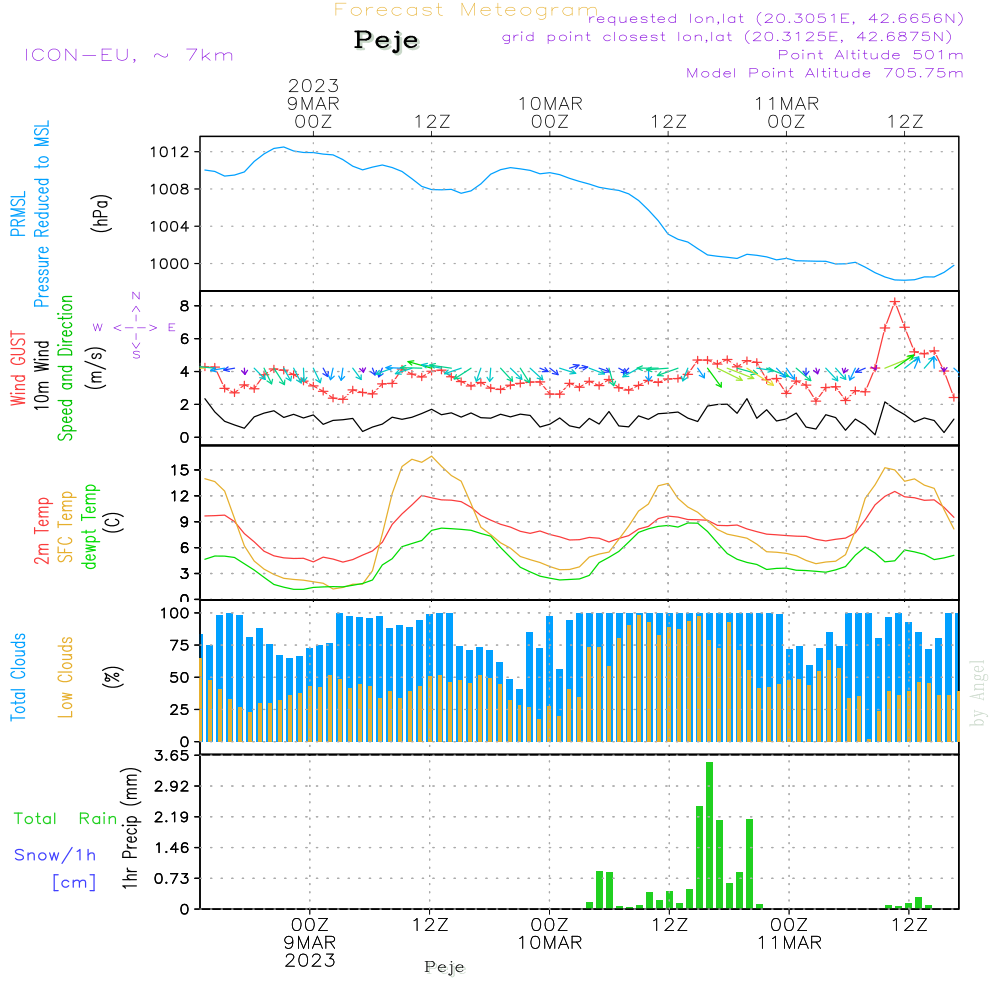Viewport: 1000px width, 1000px height.
Task: Click the wind direction compass rose icon
Action: click(x=135, y=326)
